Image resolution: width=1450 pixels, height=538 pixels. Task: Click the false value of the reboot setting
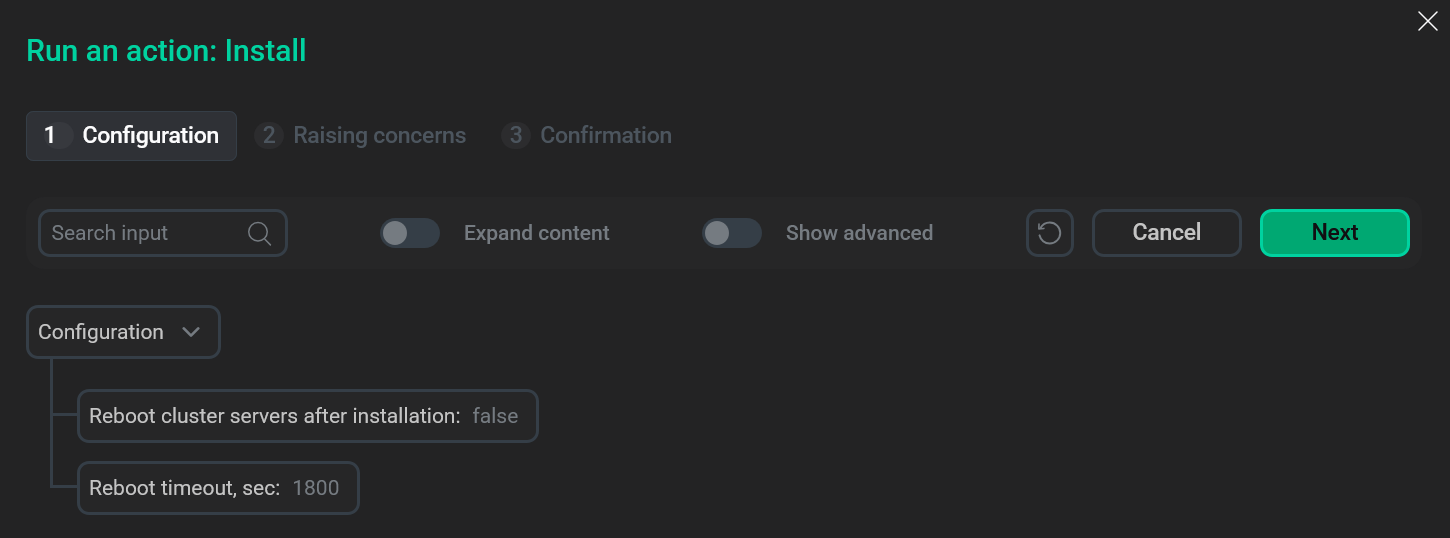(495, 416)
